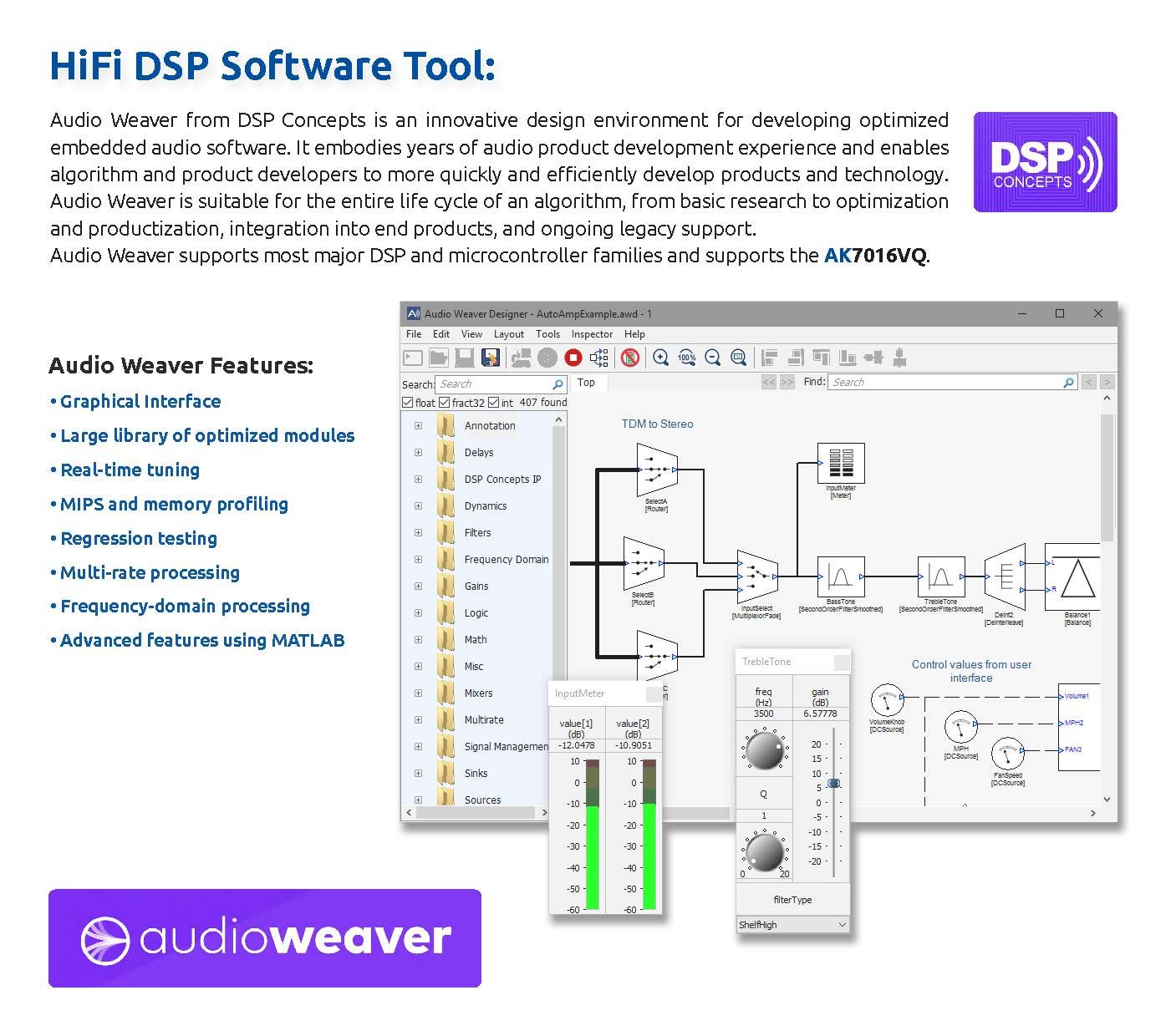Click the Zoom to Fit icon
This screenshot has width=1166, height=1036.
(x=738, y=358)
